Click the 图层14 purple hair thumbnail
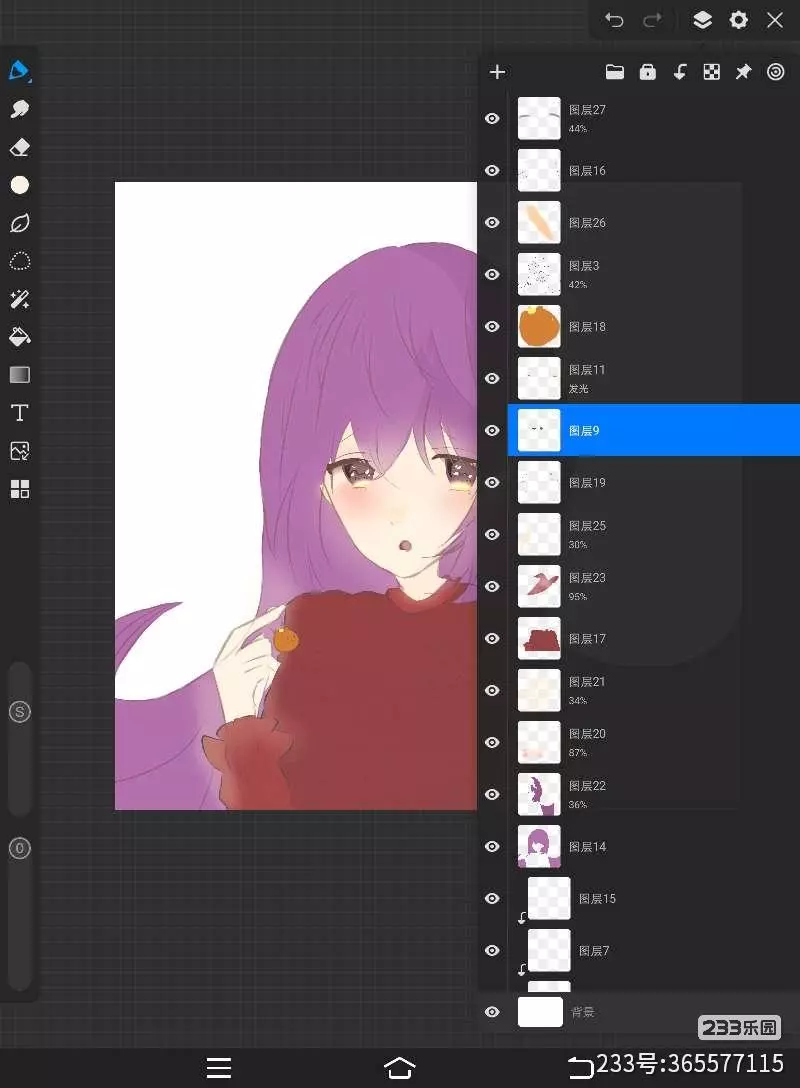 [539, 847]
